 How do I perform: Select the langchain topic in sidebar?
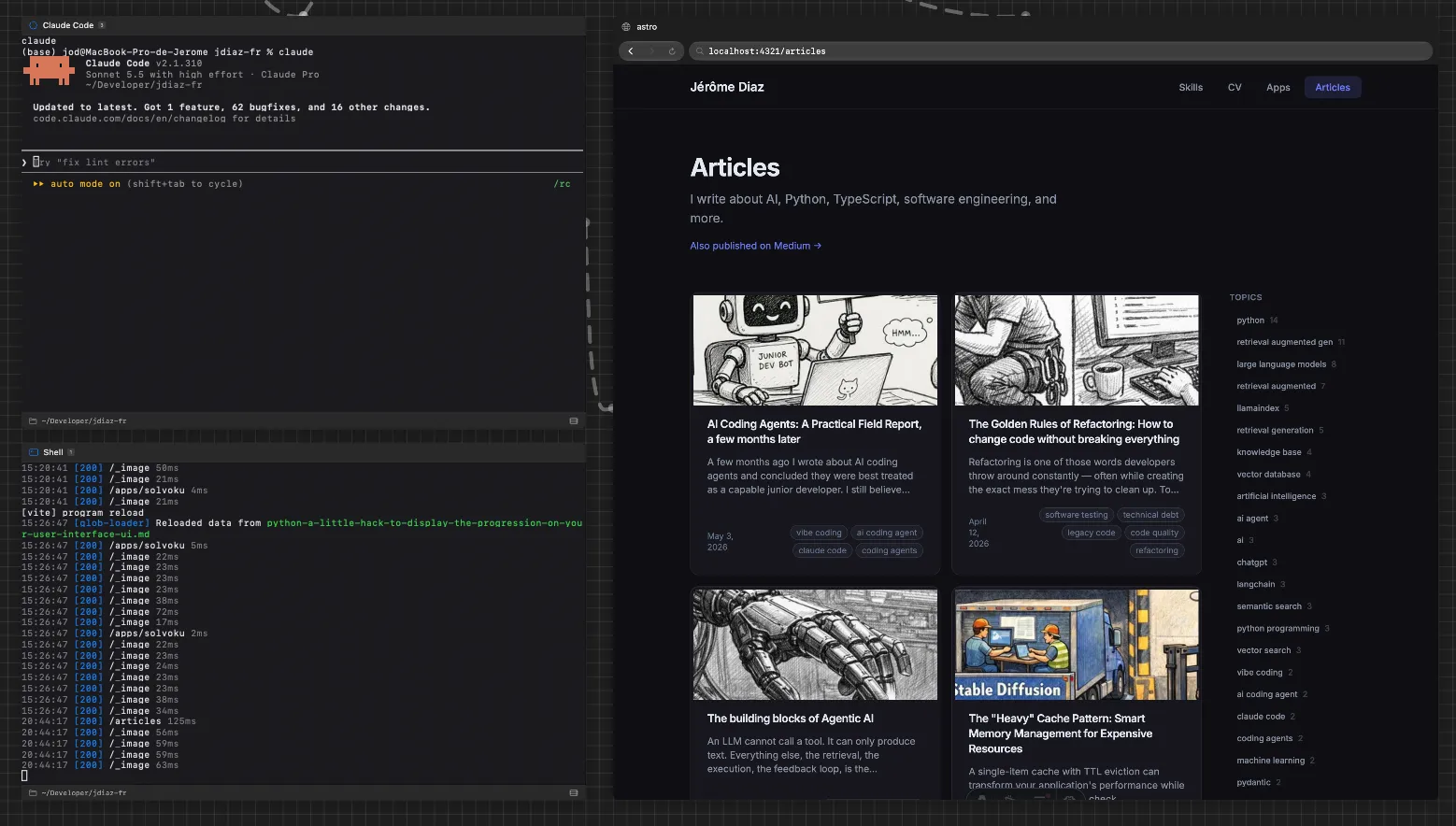[1255, 584]
